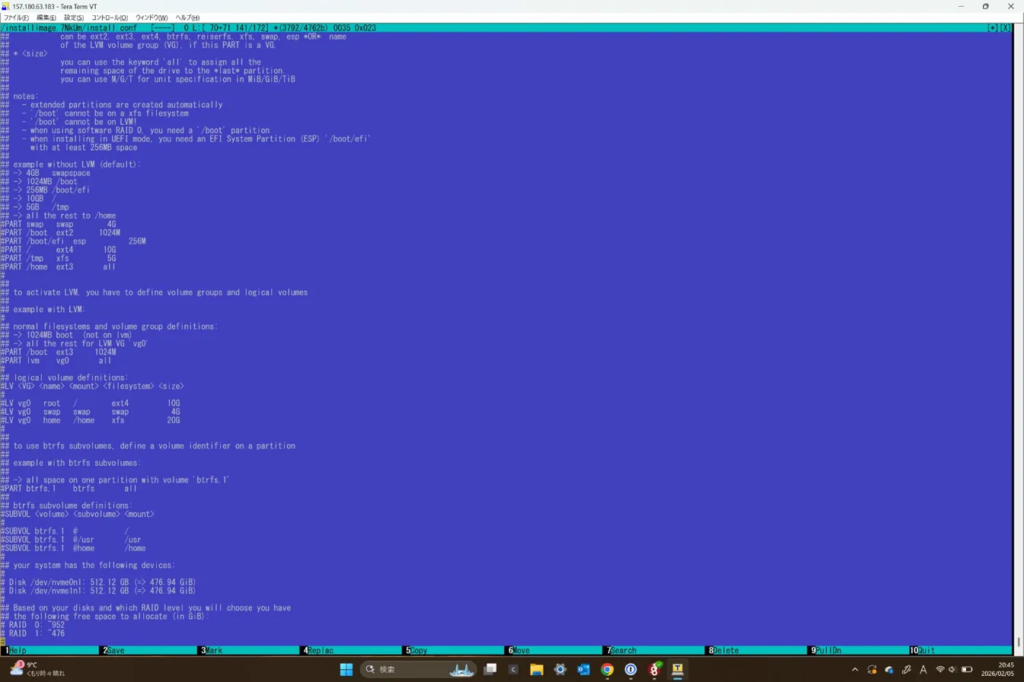Open the コントロール(O) menu
Viewport: 1024px width, 682px height.
(109, 17)
